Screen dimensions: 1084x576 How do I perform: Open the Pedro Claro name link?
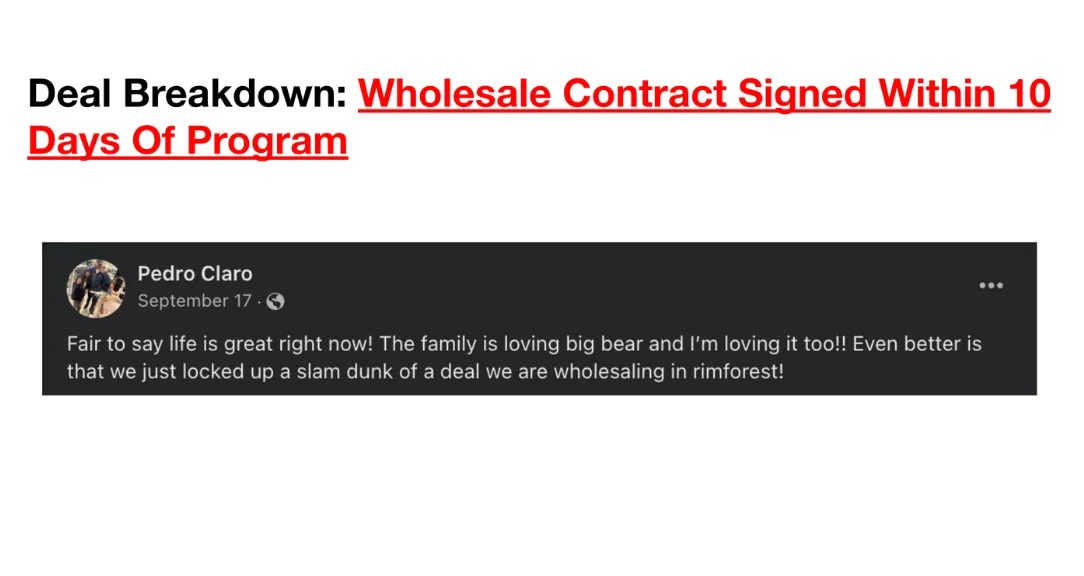coord(195,274)
